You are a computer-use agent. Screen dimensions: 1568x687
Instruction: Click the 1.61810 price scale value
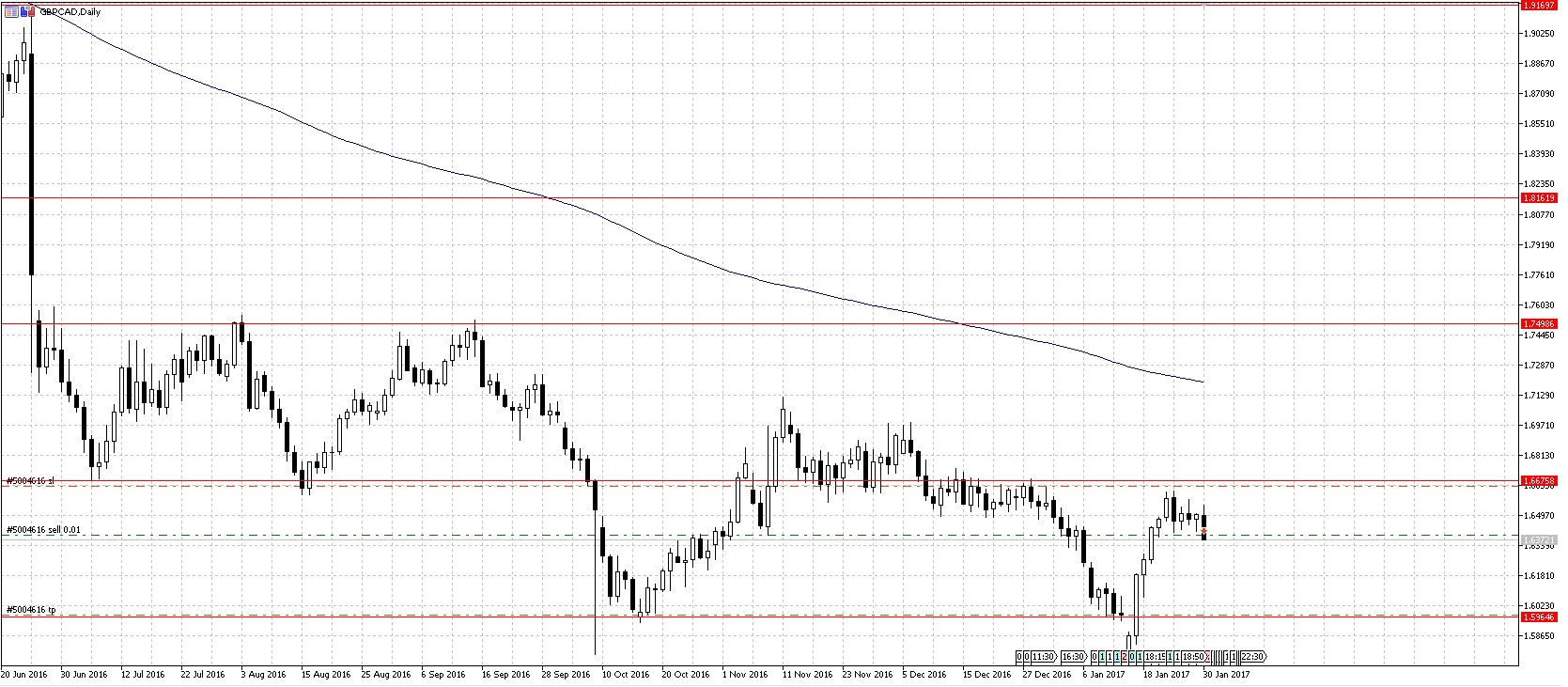coord(1539,575)
